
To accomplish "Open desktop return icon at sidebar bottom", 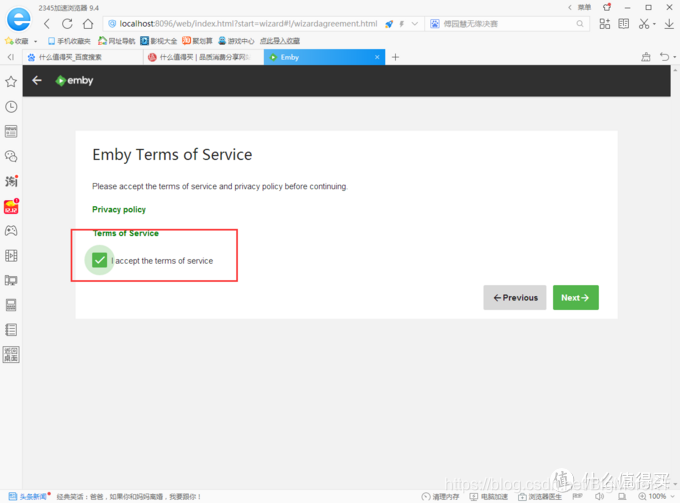I will (x=11, y=355).
